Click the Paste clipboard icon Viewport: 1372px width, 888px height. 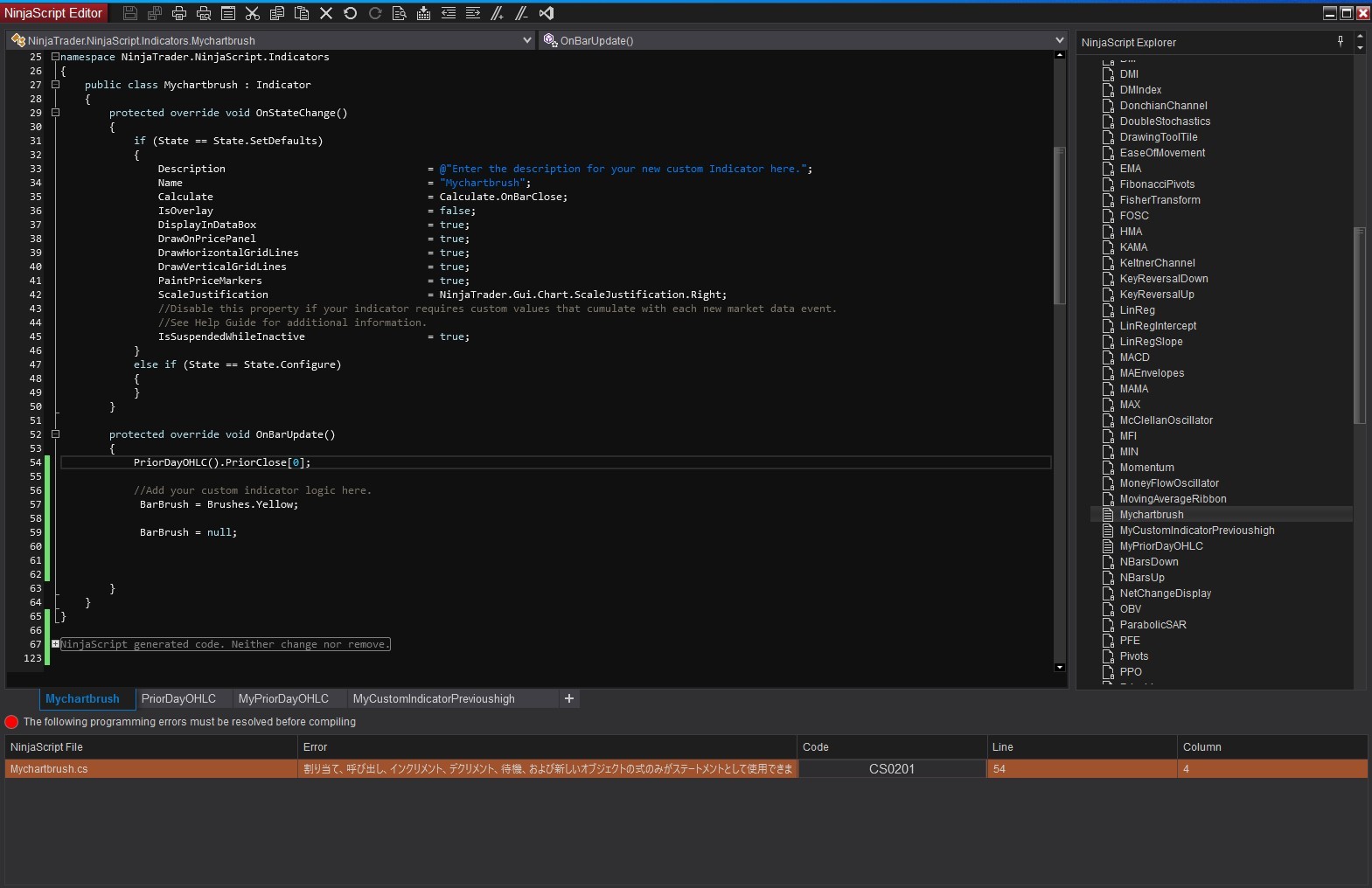pos(302,13)
